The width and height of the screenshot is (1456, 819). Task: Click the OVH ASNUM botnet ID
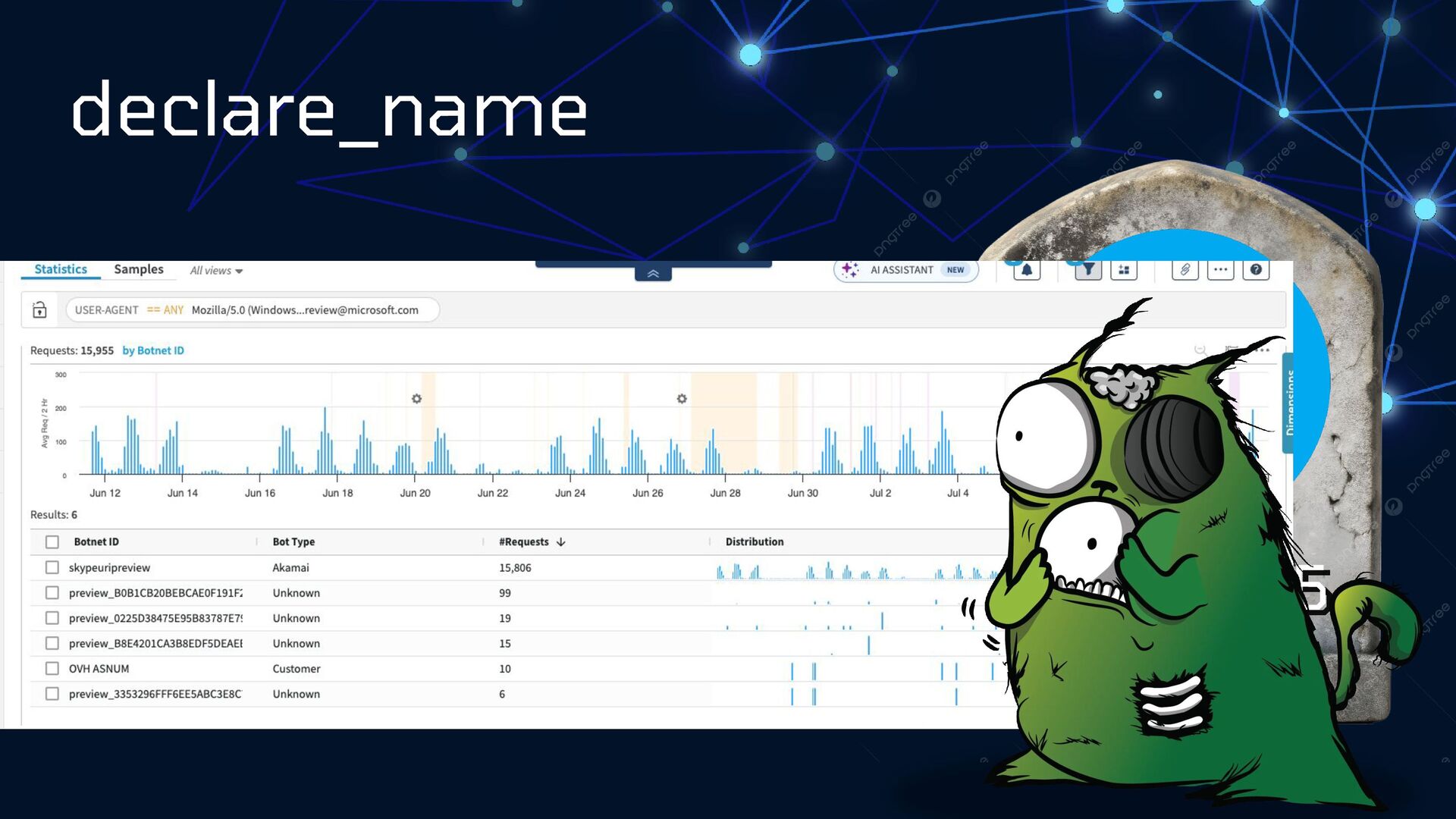[x=99, y=669]
